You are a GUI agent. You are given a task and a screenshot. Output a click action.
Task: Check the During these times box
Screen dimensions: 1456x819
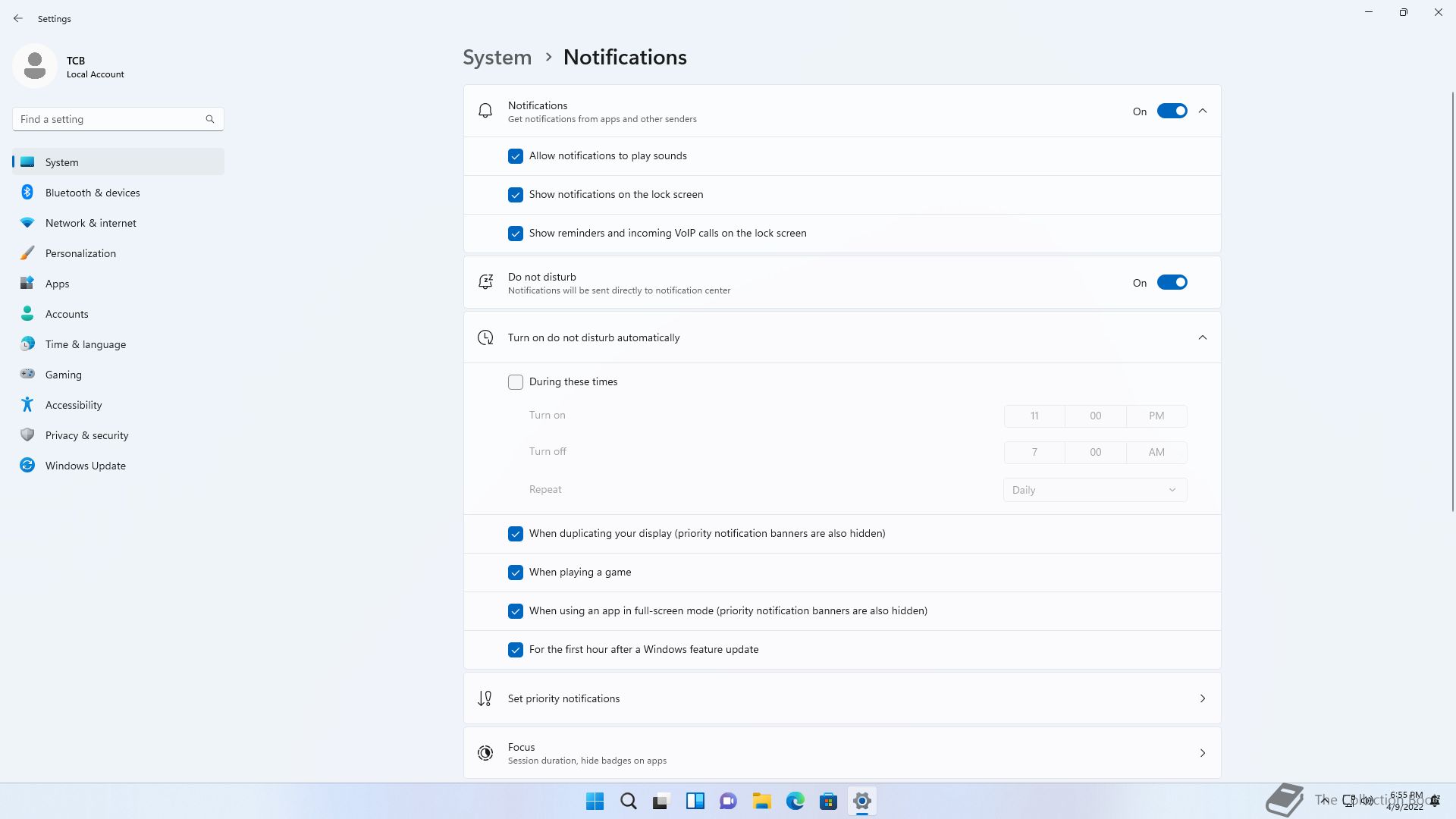click(516, 382)
